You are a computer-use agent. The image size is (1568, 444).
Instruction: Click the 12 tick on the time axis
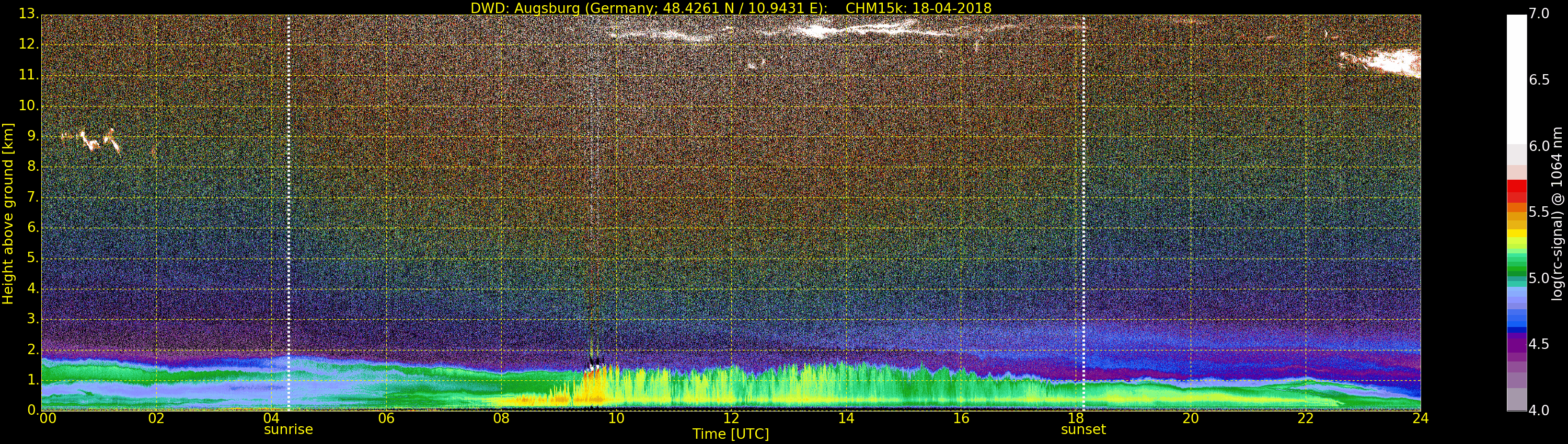[x=731, y=418]
